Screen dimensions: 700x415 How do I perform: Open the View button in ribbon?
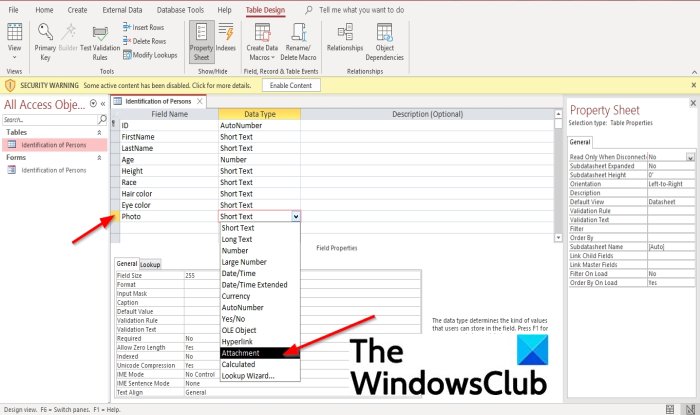14,42
